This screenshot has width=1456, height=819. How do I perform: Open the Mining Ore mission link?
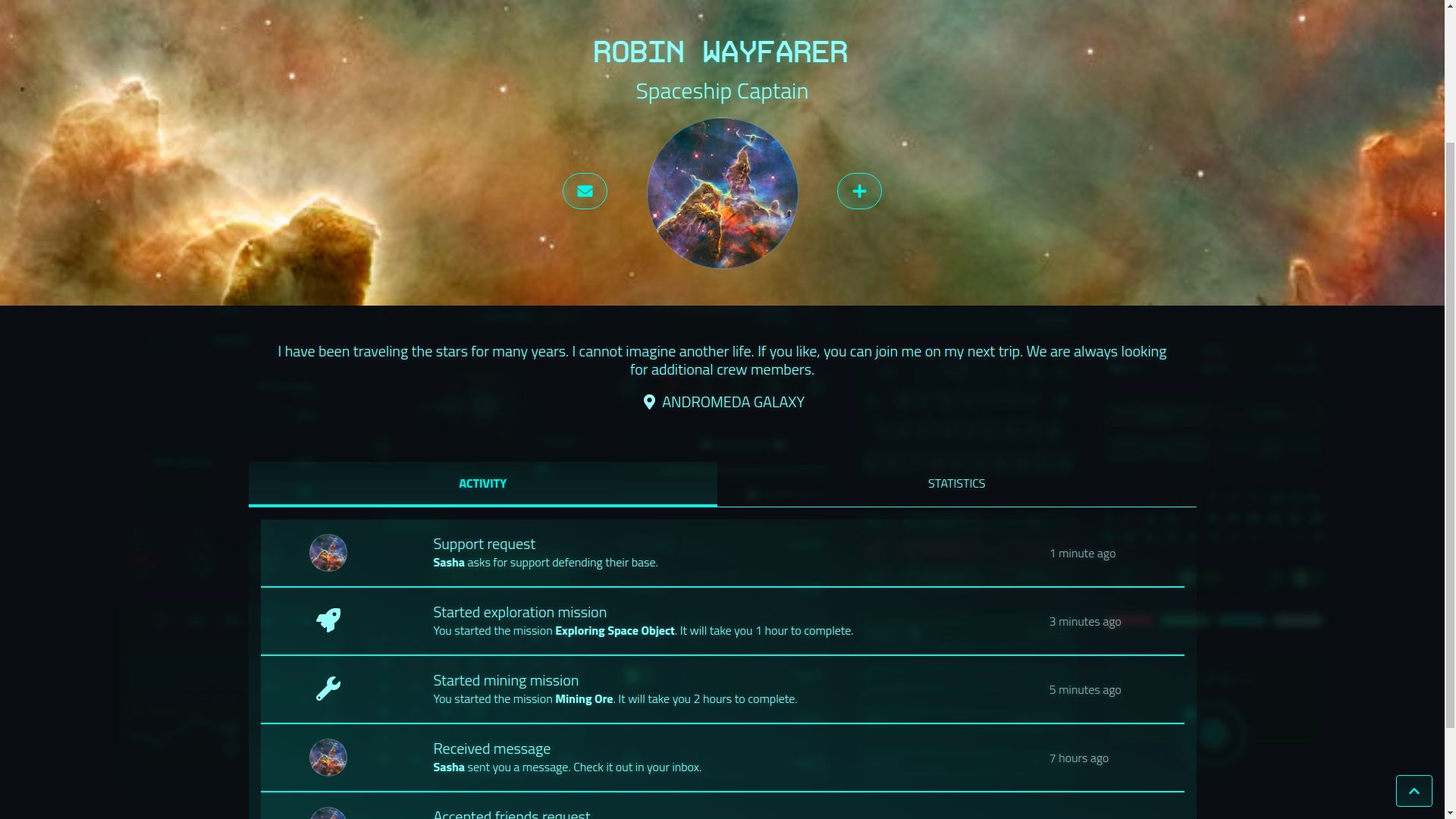584,698
